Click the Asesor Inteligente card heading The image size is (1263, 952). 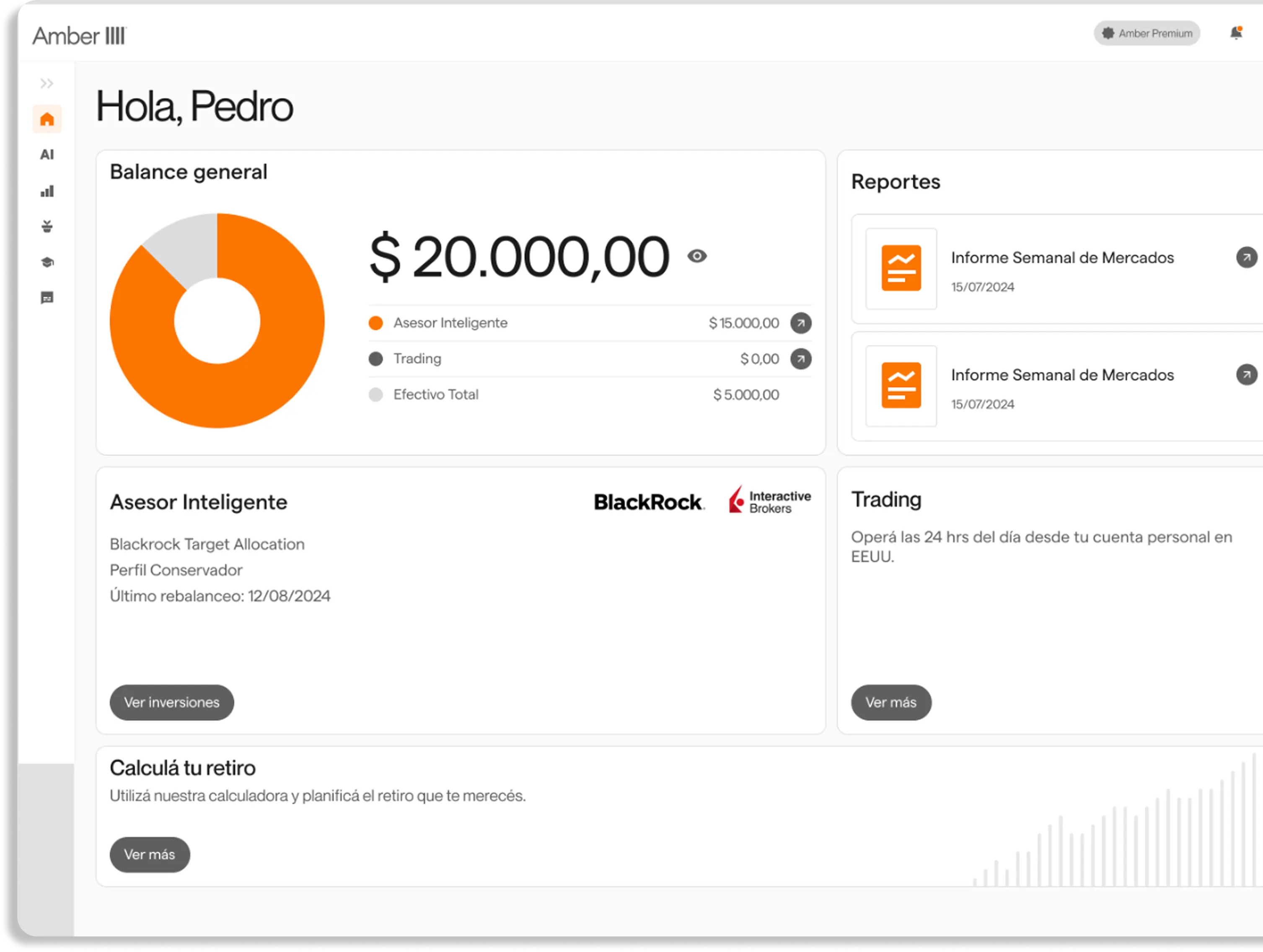199,503
